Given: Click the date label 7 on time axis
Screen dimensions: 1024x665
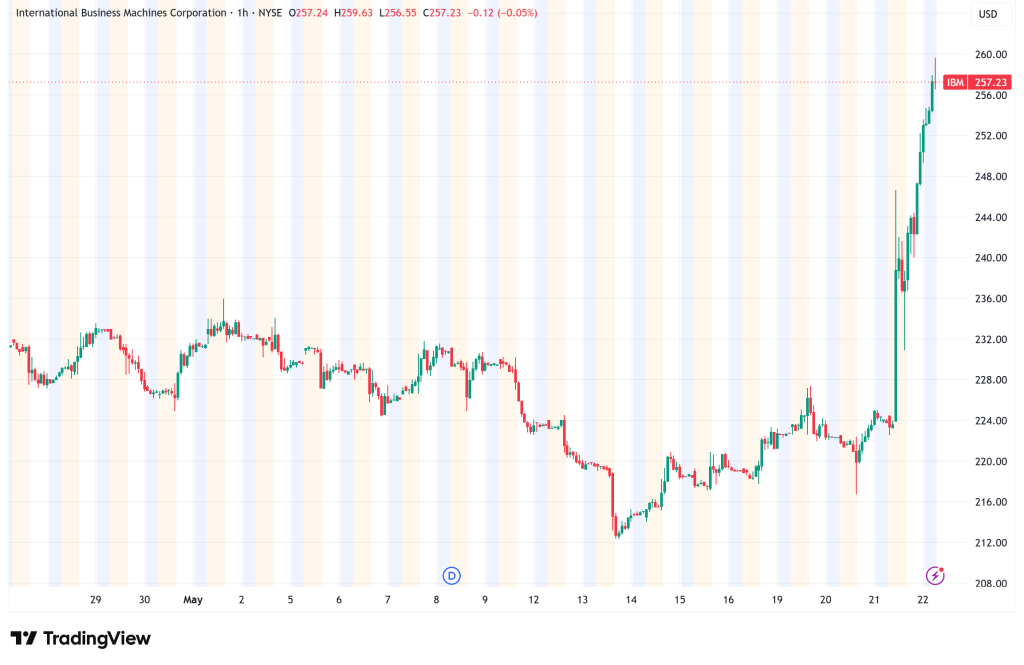Looking at the screenshot, I should point(388,600).
